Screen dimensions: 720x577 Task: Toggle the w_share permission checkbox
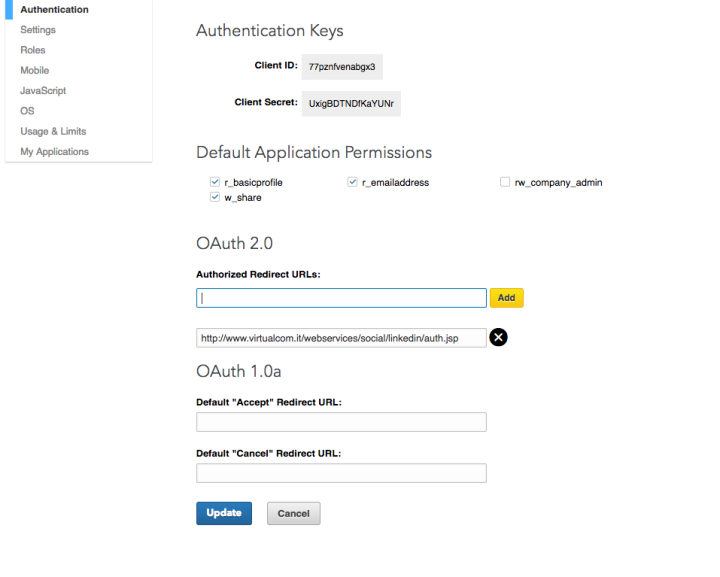(215, 198)
